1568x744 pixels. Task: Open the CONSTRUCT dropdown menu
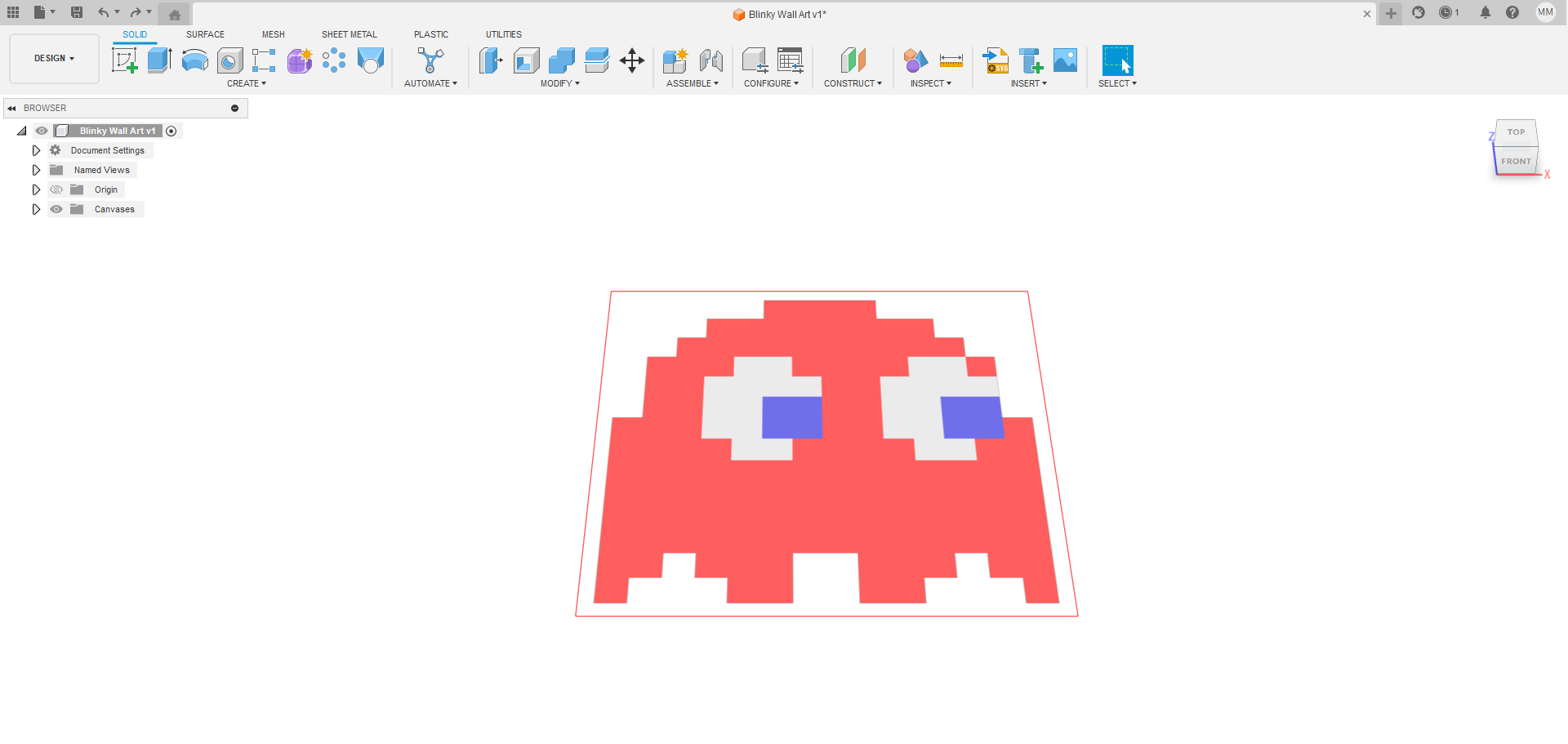click(853, 83)
